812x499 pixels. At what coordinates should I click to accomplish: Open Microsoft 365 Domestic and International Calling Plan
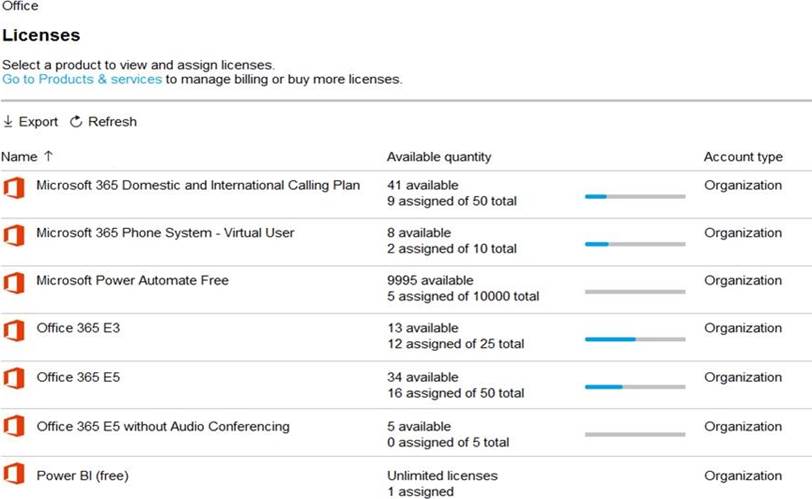pos(198,185)
